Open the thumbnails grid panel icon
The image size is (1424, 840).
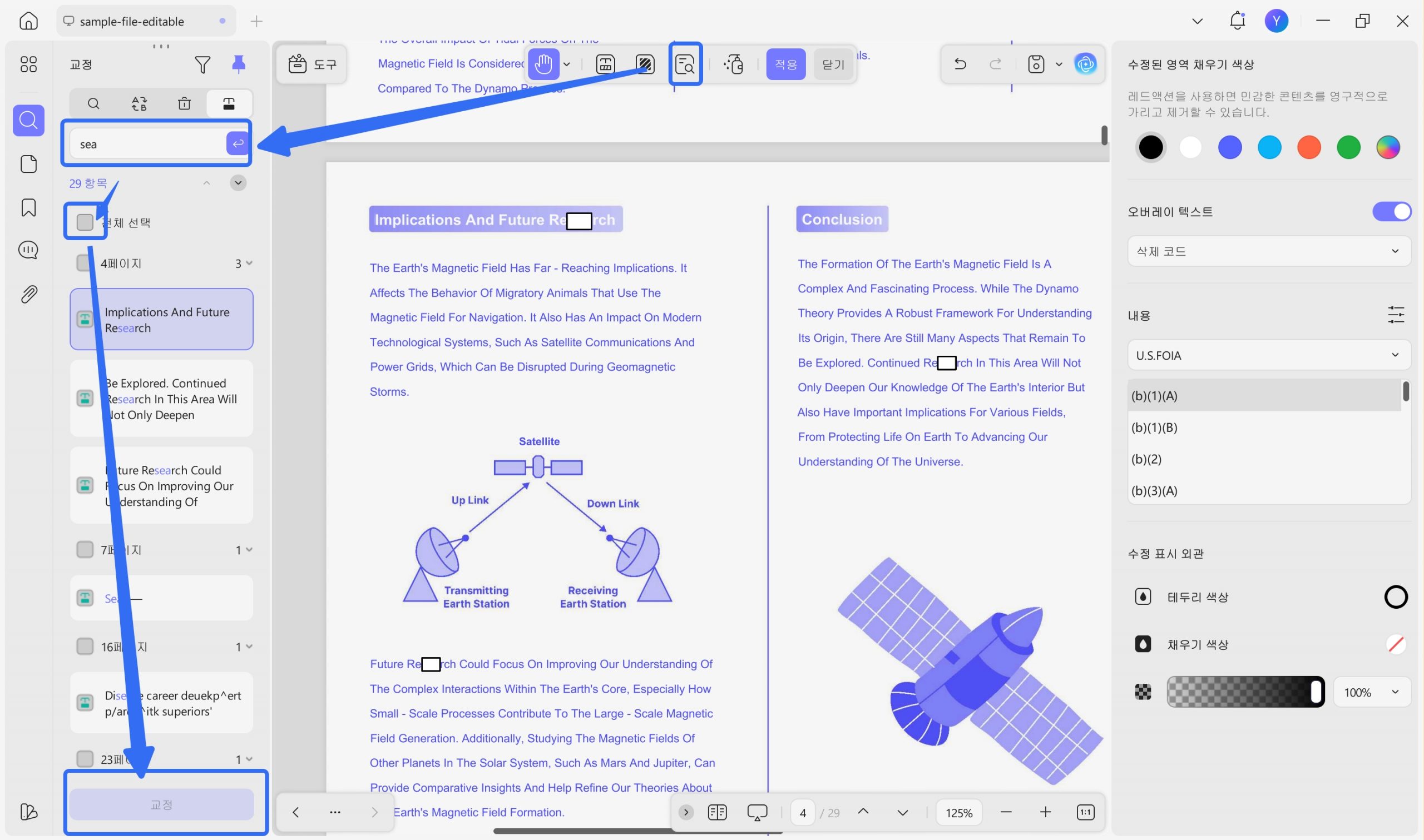(28, 64)
